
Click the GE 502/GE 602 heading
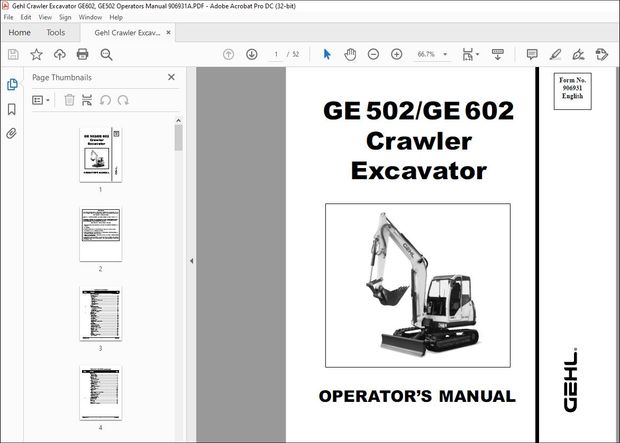[x=418, y=110]
